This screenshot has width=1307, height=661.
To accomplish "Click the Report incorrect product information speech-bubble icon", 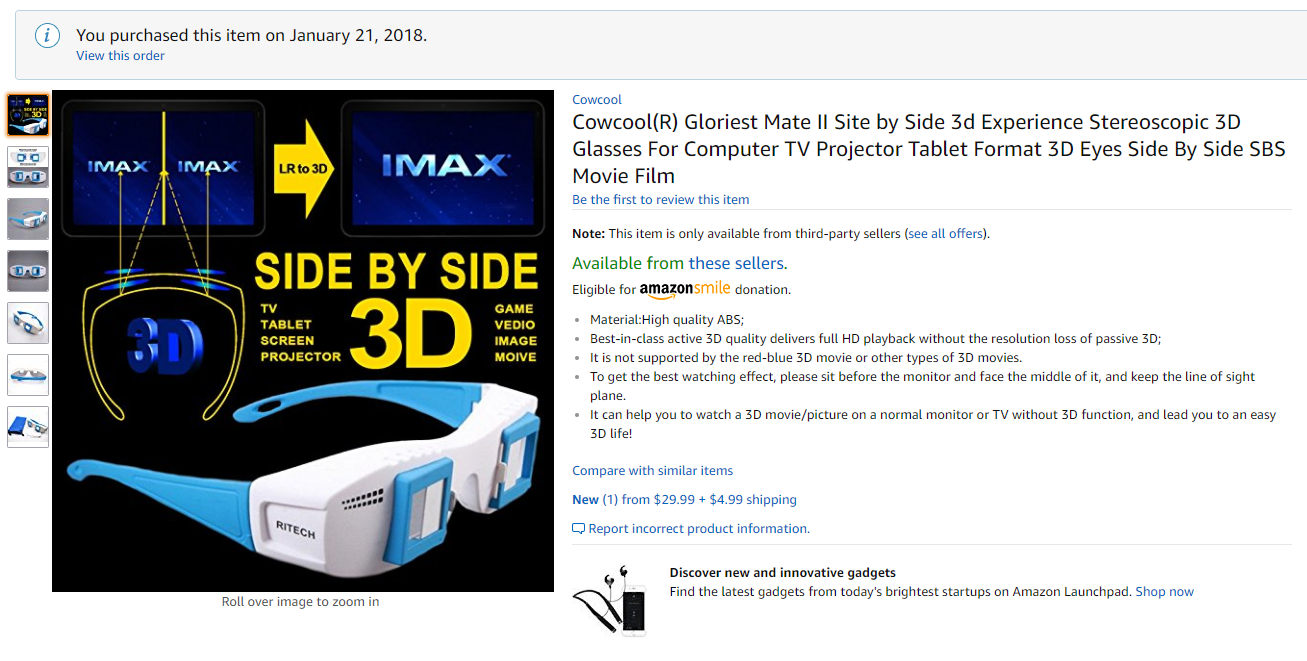I will [578, 528].
